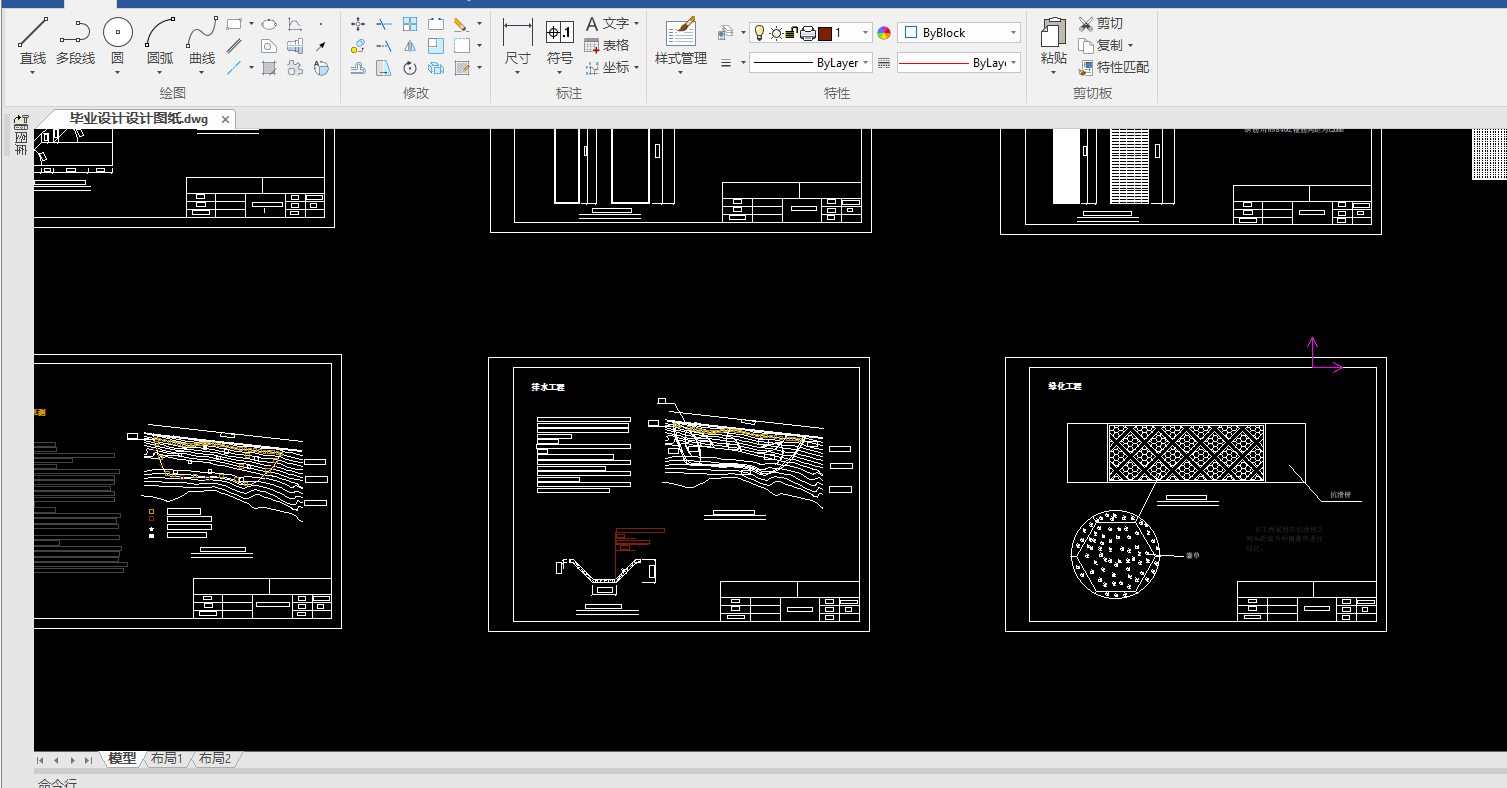The width and height of the screenshot is (1507, 788).
Task: Click the rainbow color wheel icon
Action: (x=884, y=33)
